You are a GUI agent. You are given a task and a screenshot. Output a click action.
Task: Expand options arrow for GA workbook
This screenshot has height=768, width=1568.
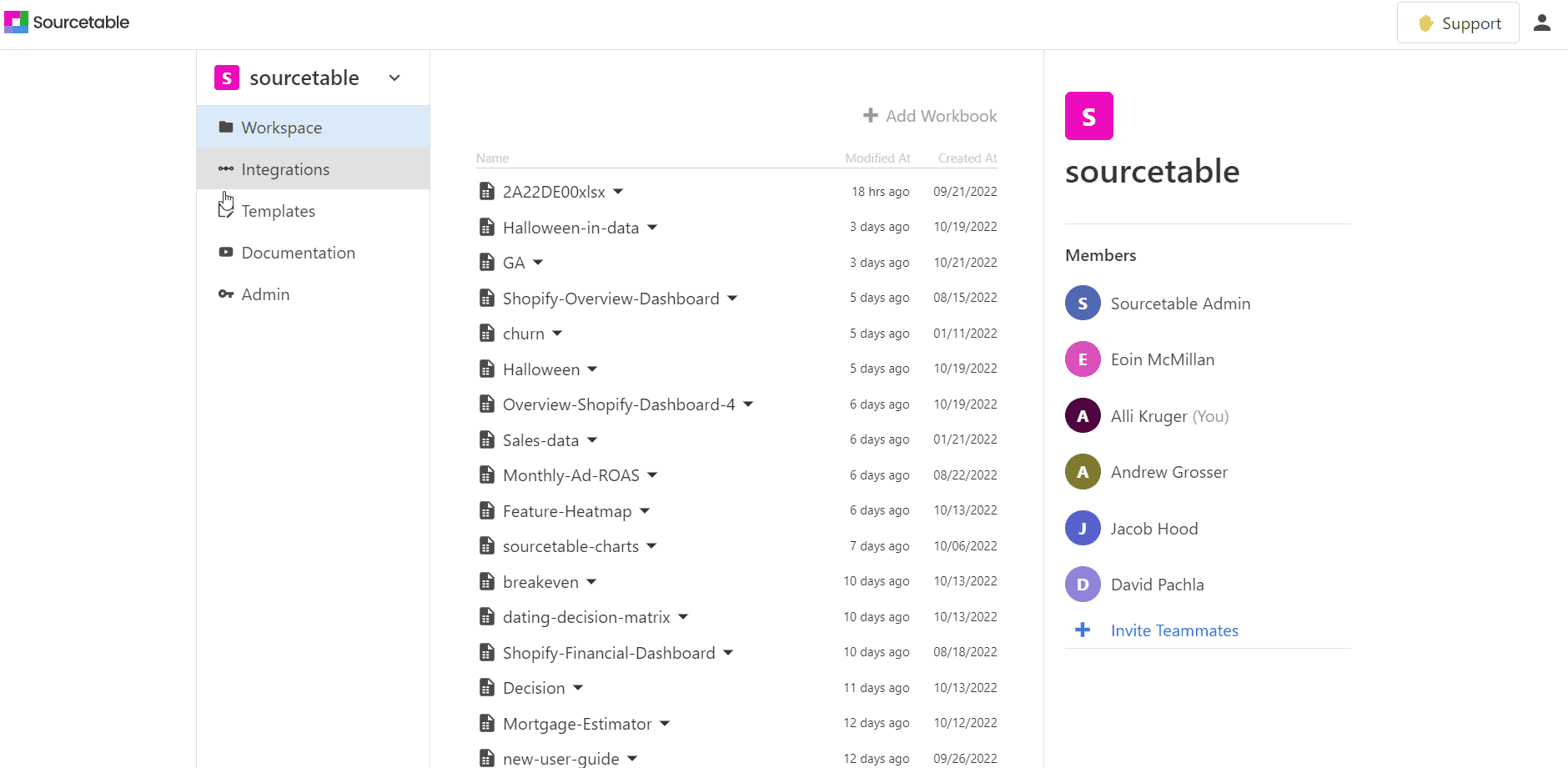pos(538,262)
